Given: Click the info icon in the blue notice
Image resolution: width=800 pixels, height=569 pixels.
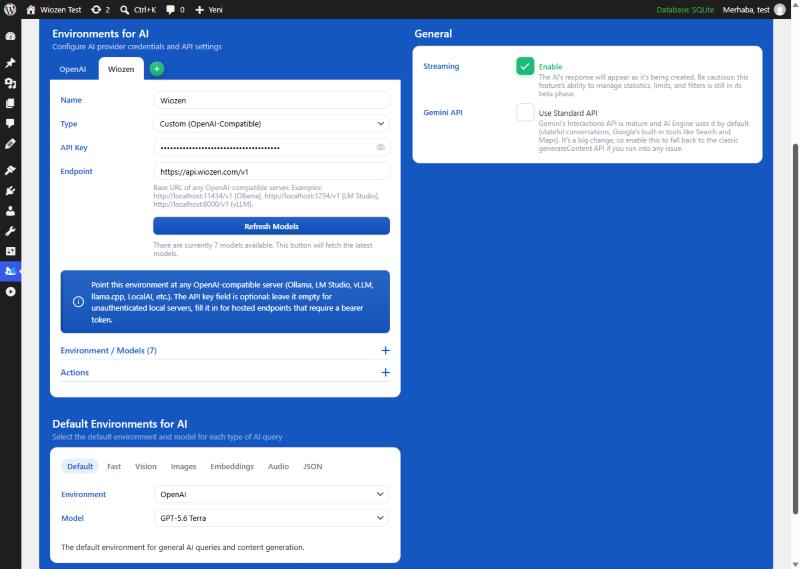Looking at the screenshot, I should pyautogui.click(x=78, y=302).
